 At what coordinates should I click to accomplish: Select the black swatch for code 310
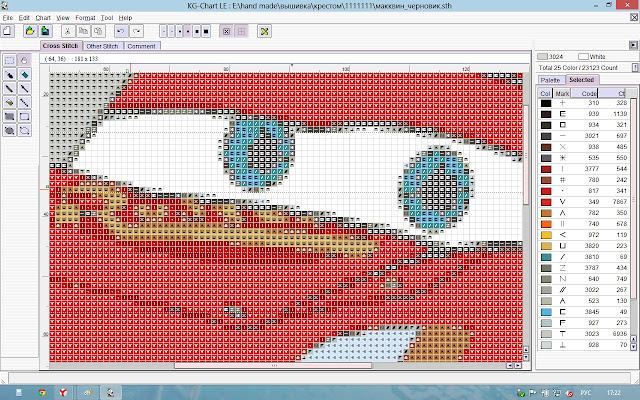[x=546, y=103]
